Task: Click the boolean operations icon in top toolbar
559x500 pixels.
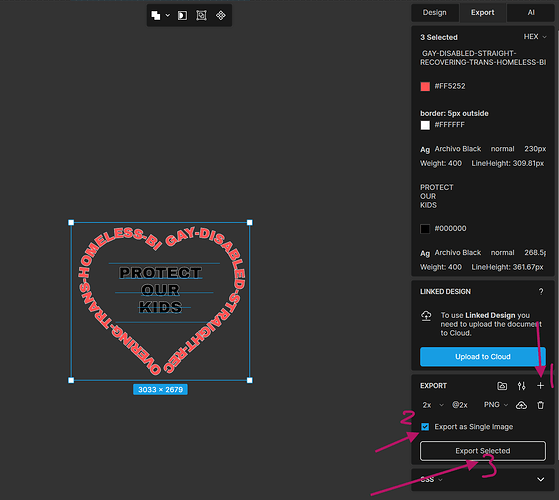Action: (x=156, y=15)
